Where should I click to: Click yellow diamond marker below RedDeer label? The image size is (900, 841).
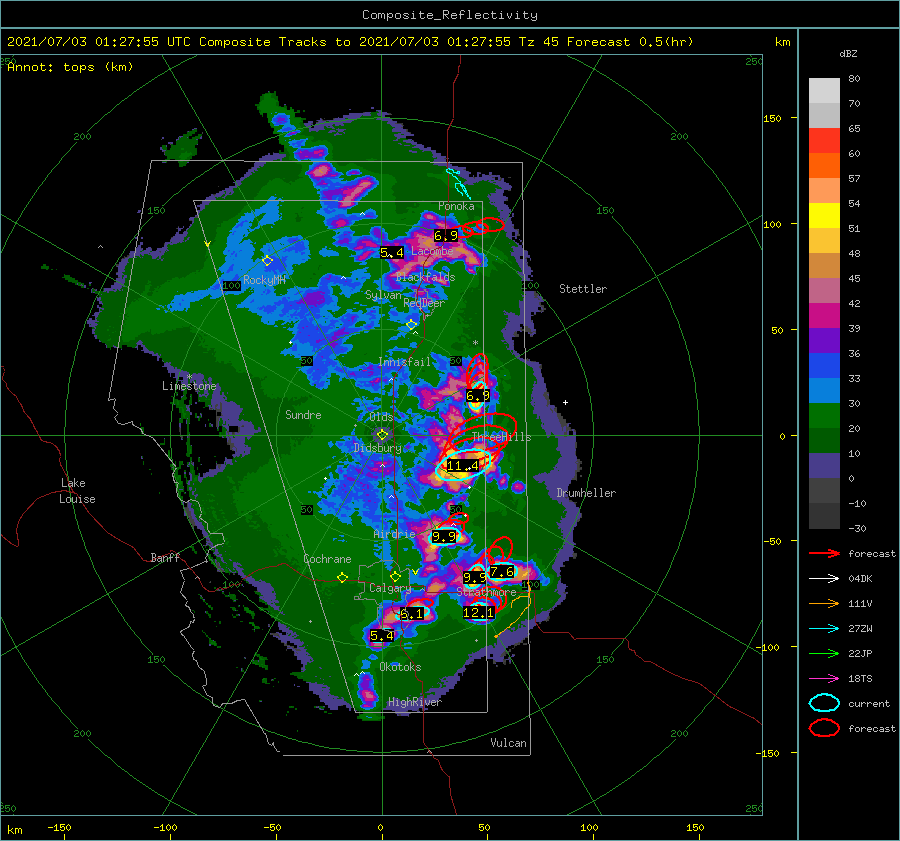412,325
